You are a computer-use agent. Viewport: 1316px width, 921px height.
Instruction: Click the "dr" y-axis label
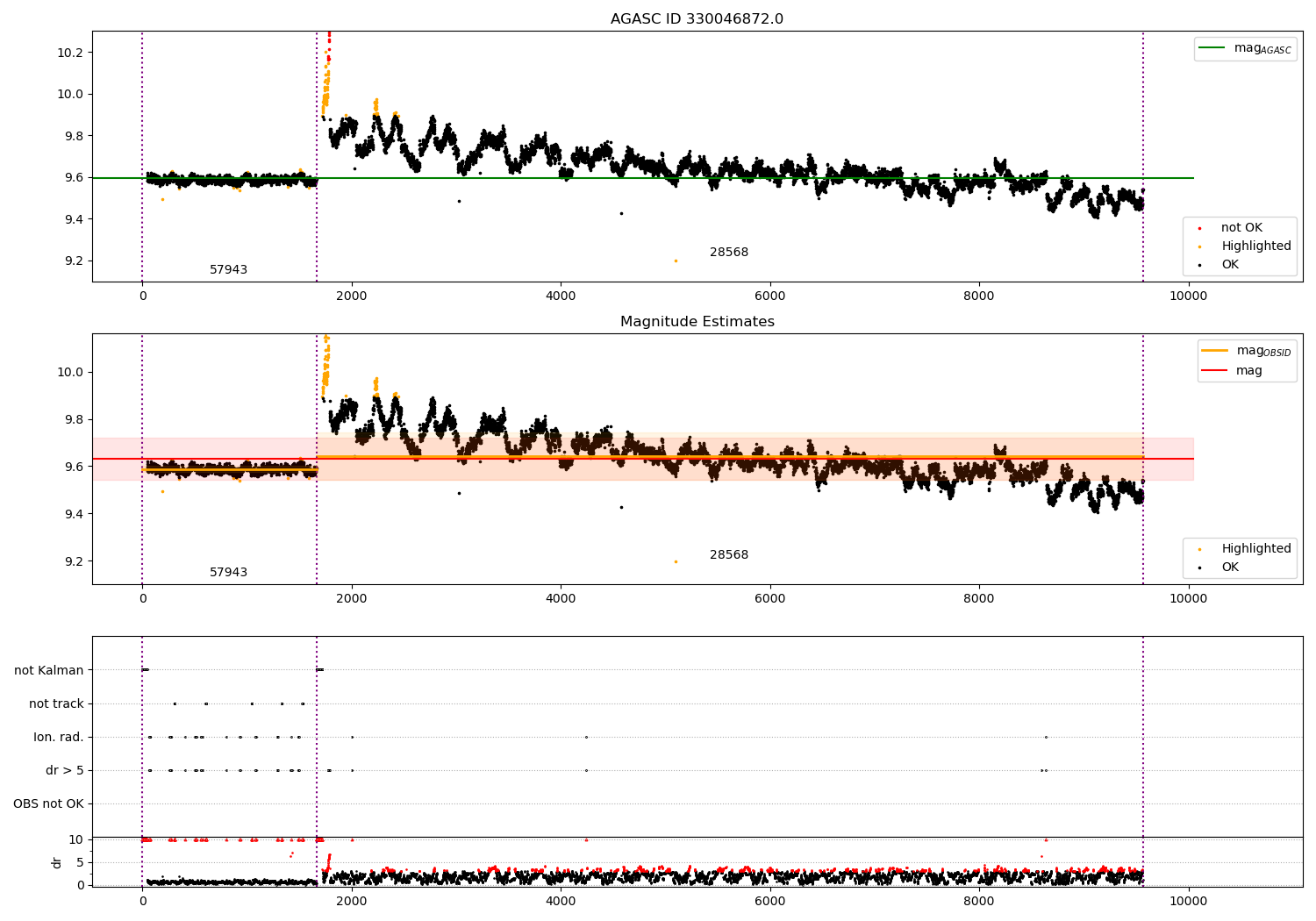point(57,862)
